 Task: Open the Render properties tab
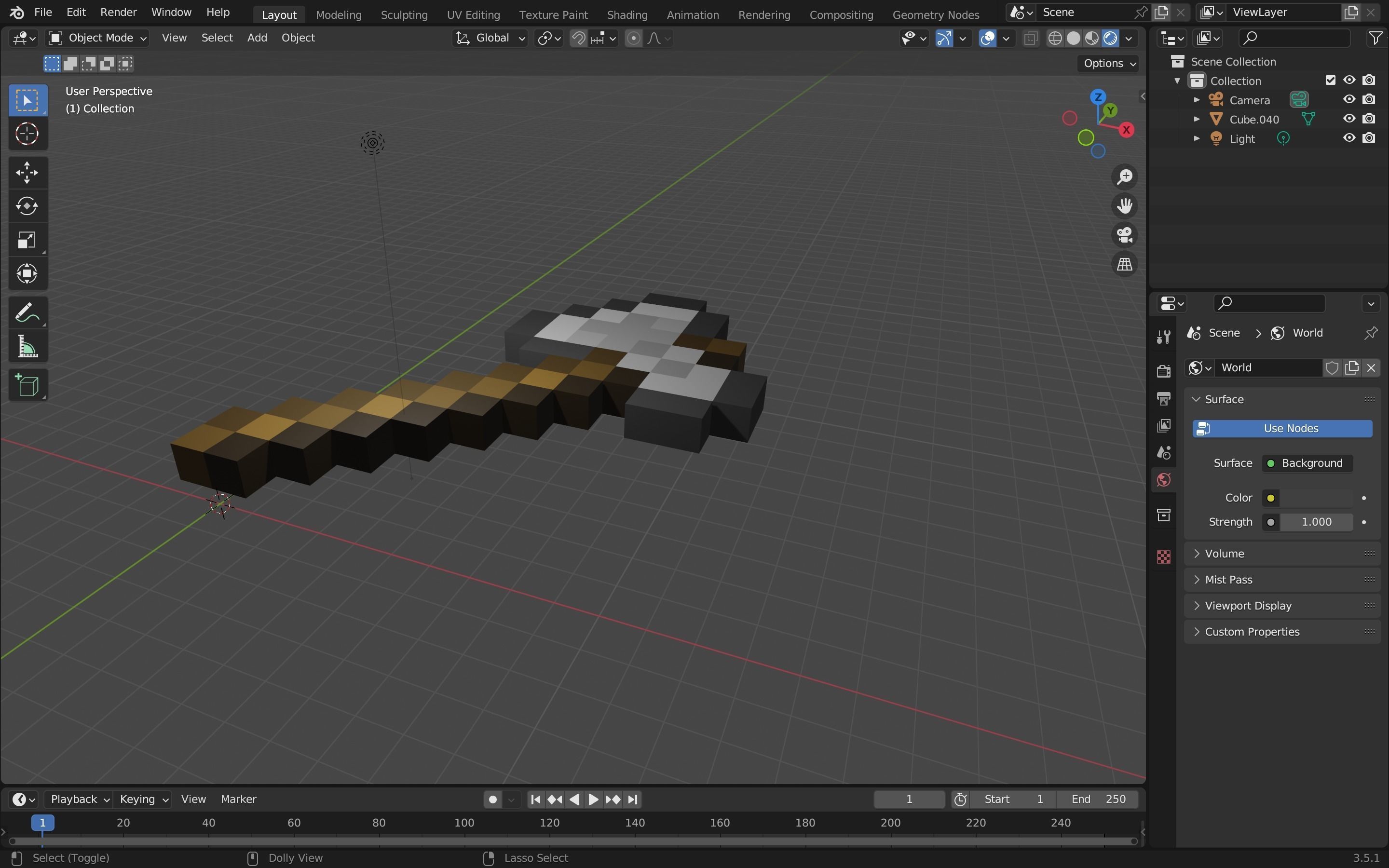1163,371
